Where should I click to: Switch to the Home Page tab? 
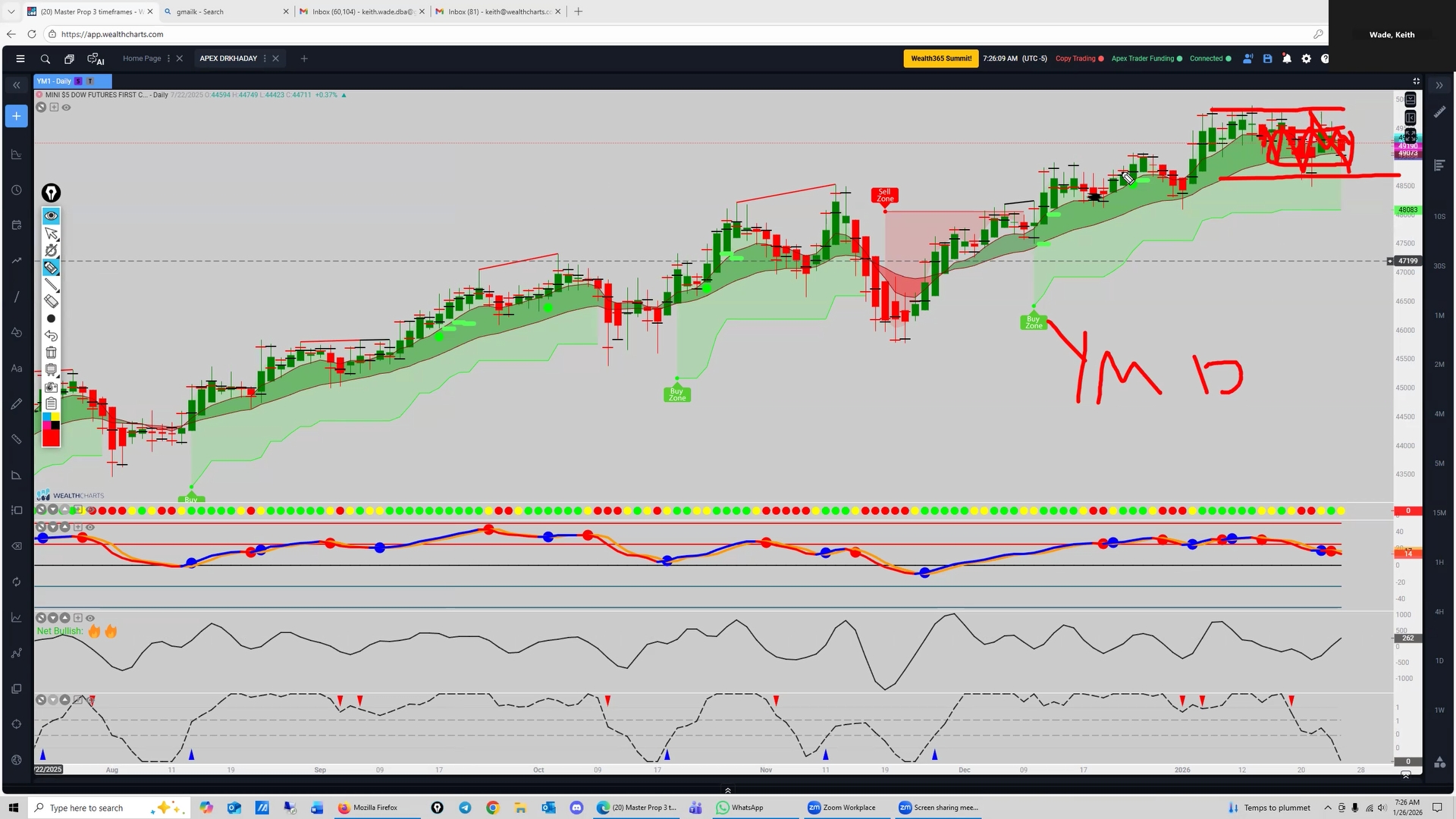pos(142,58)
